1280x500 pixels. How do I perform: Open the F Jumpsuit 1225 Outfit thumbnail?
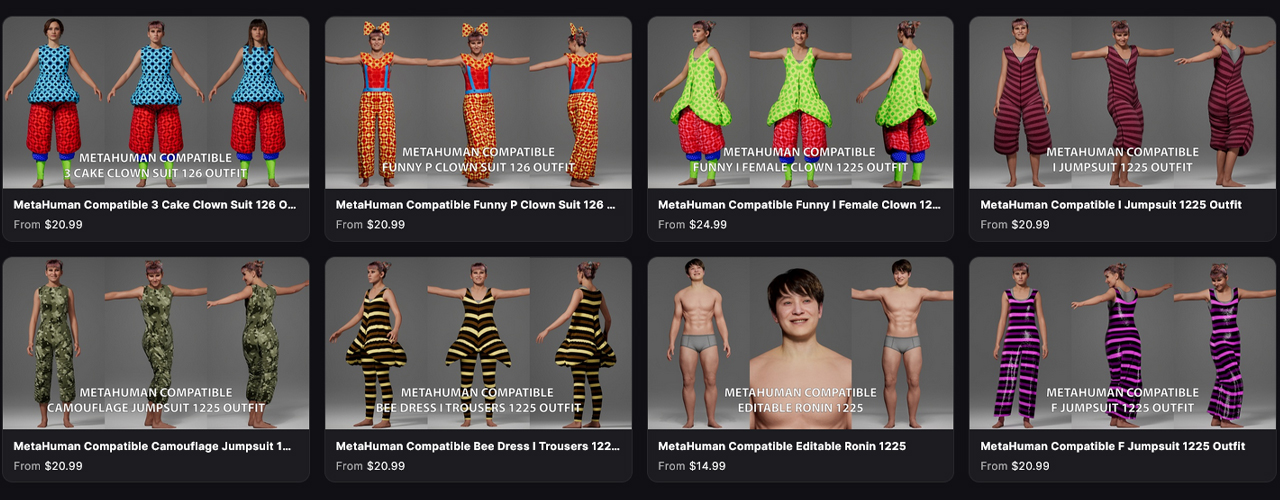pyautogui.click(x=1123, y=344)
